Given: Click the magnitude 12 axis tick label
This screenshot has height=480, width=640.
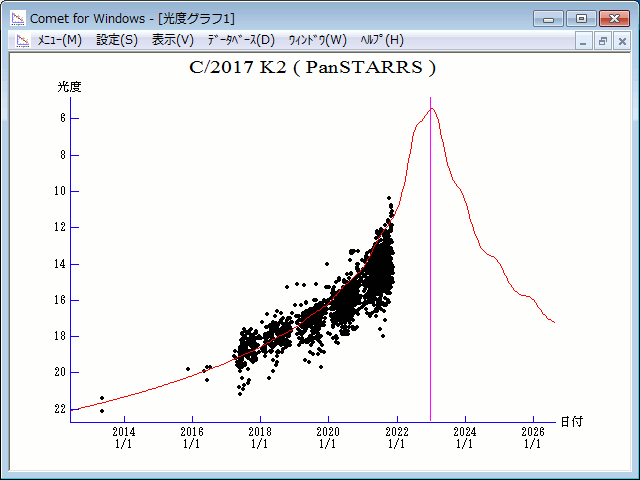Looking at the screenshot, I should coord(60,227).
